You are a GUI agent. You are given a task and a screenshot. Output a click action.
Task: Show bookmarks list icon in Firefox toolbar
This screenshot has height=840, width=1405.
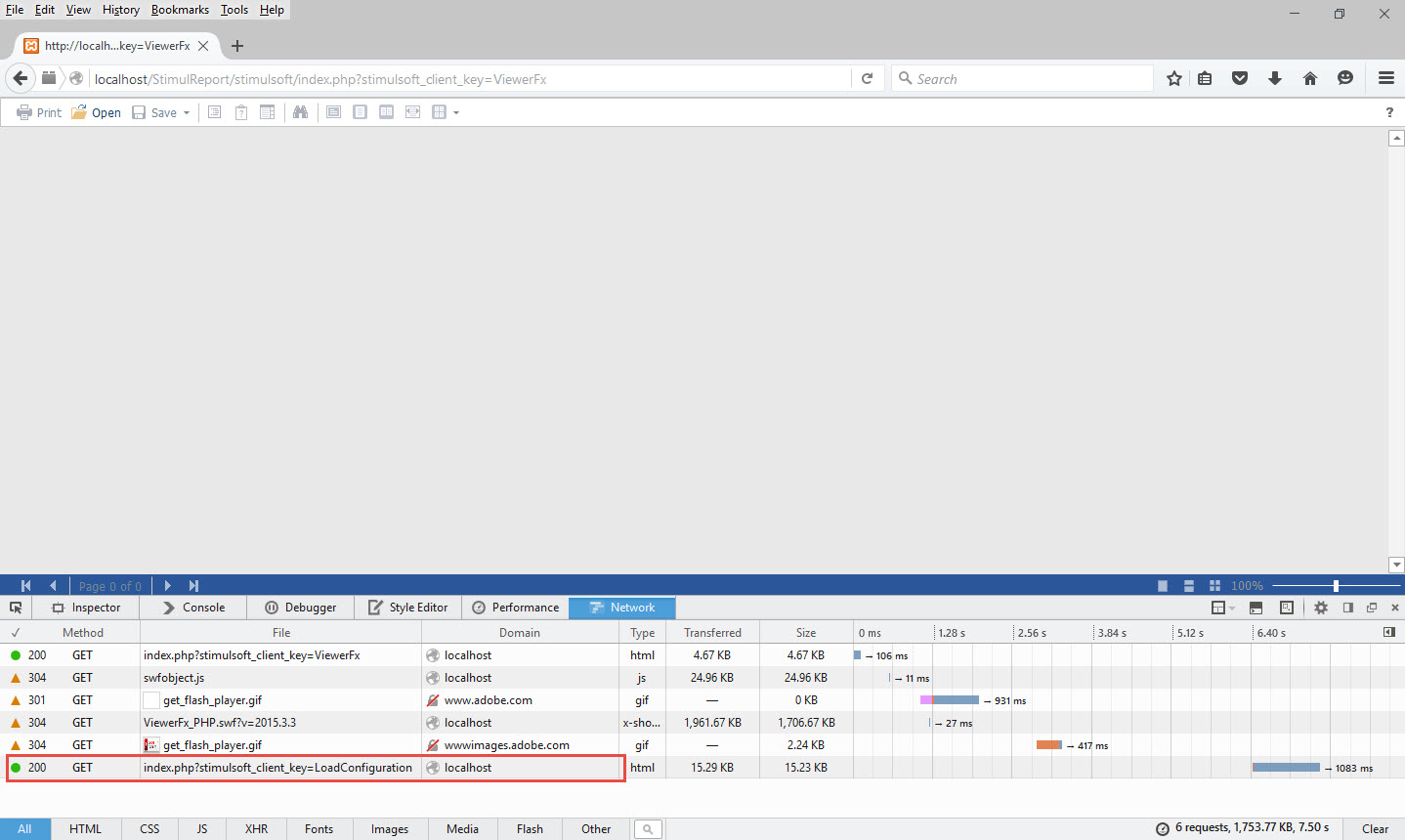[x=1205, y=78]
